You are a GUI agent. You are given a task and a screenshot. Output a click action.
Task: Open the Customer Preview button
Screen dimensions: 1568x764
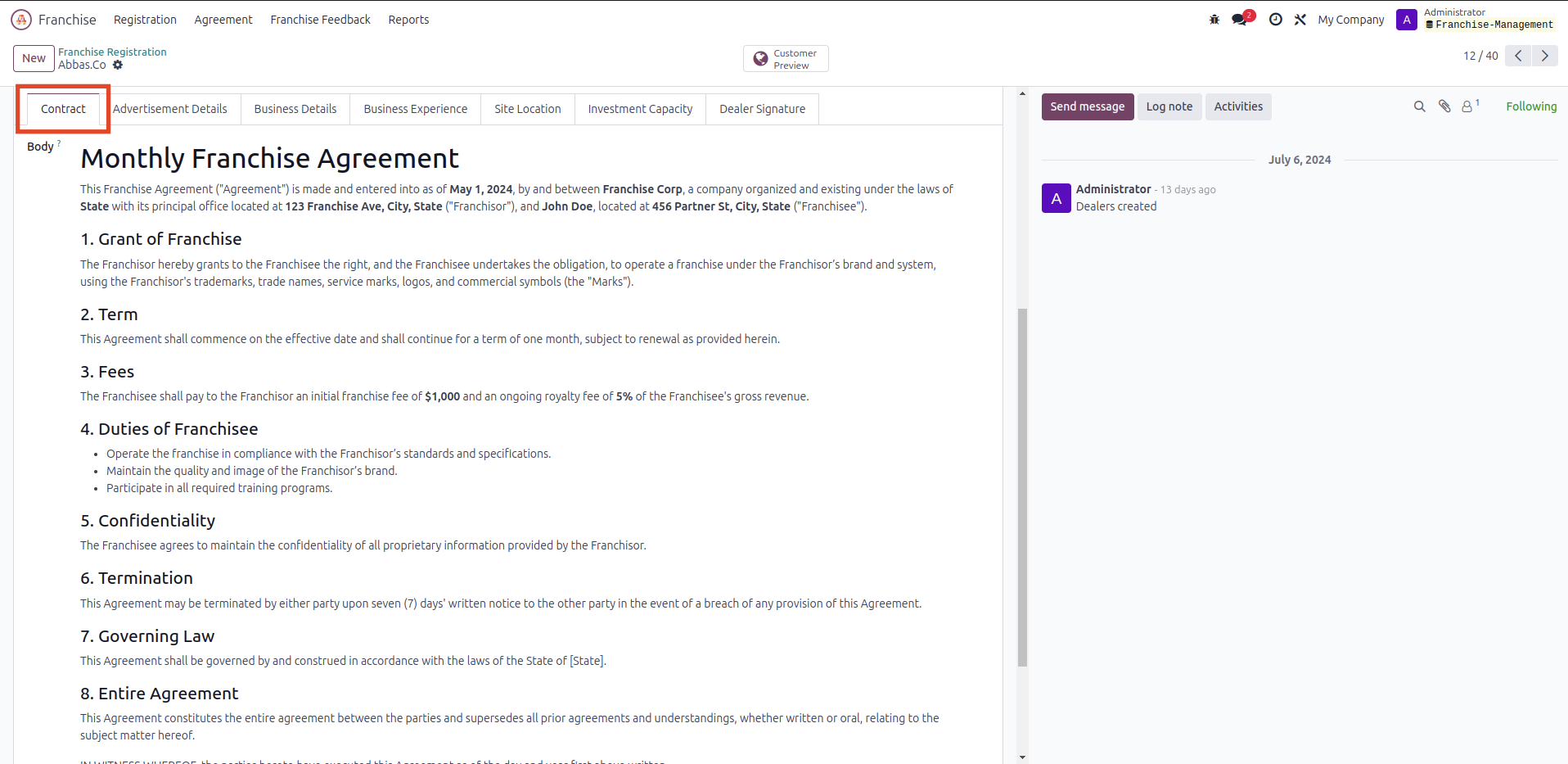786,59
